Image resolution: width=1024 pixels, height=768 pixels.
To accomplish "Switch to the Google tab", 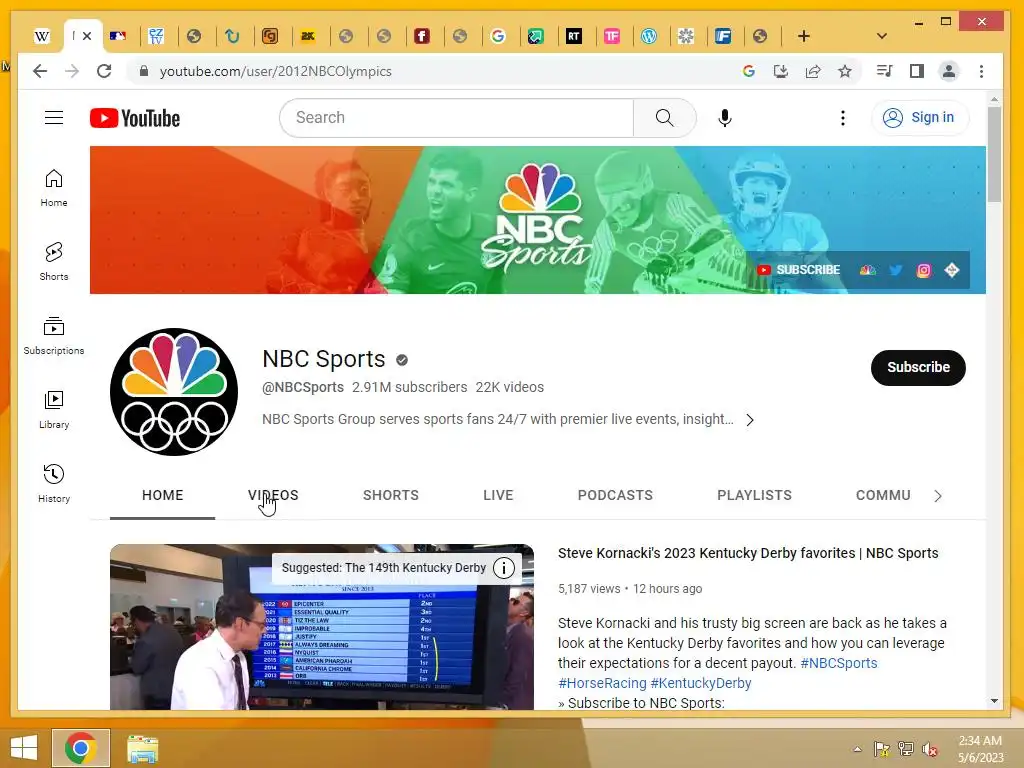I will click(498, 36).
